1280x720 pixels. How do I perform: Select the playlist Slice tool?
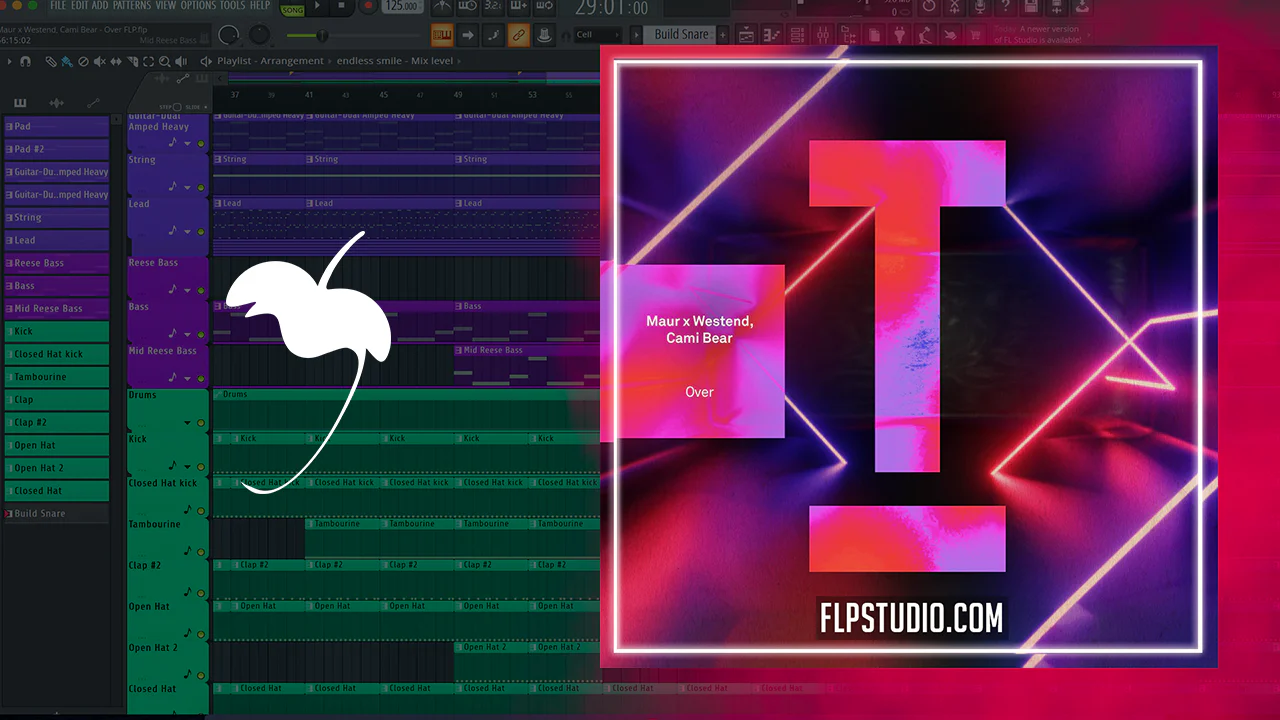[132, 61]
